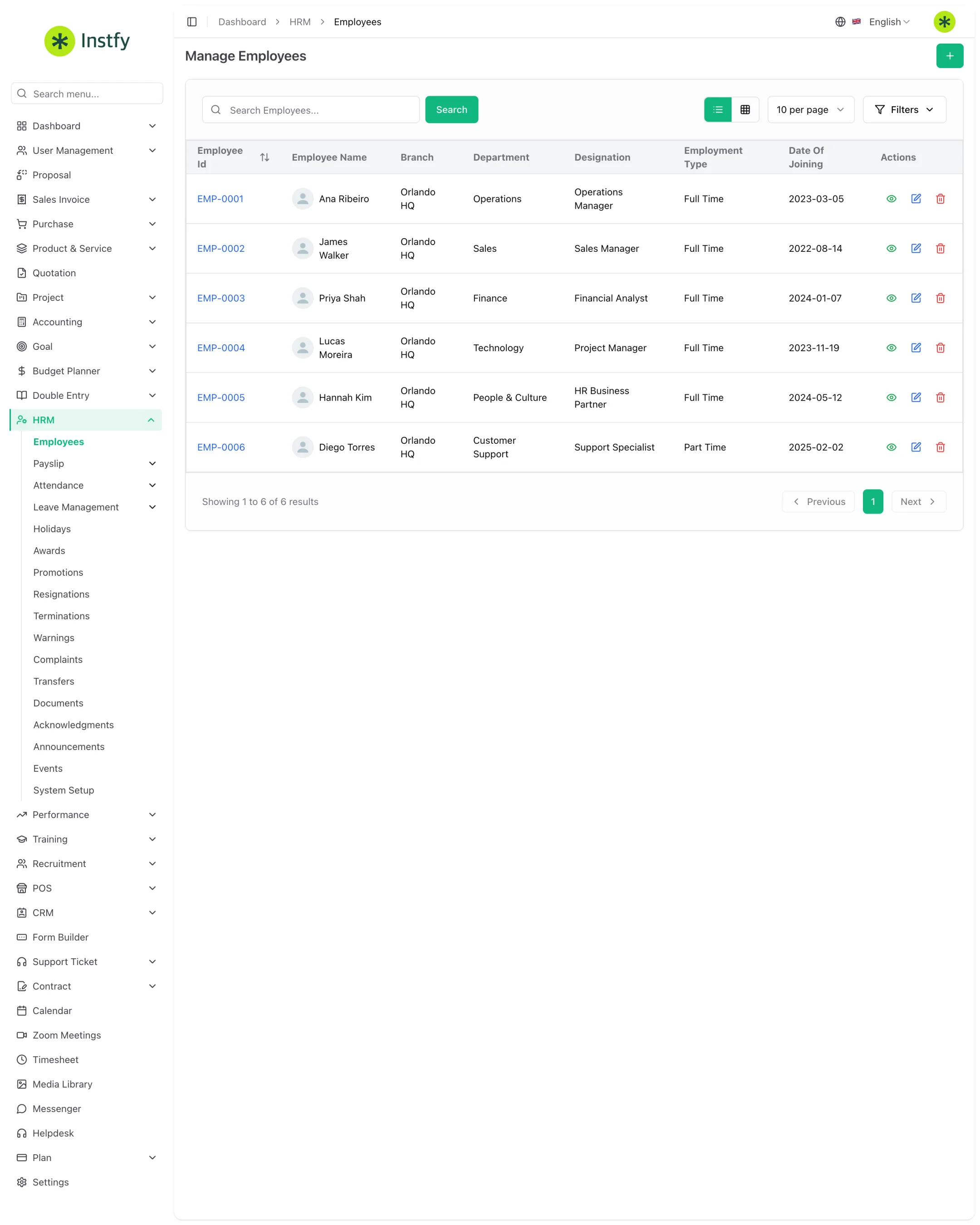Focus the Search menu field
The width and height of the screenshot is (980, 1225).
point(87,94)
